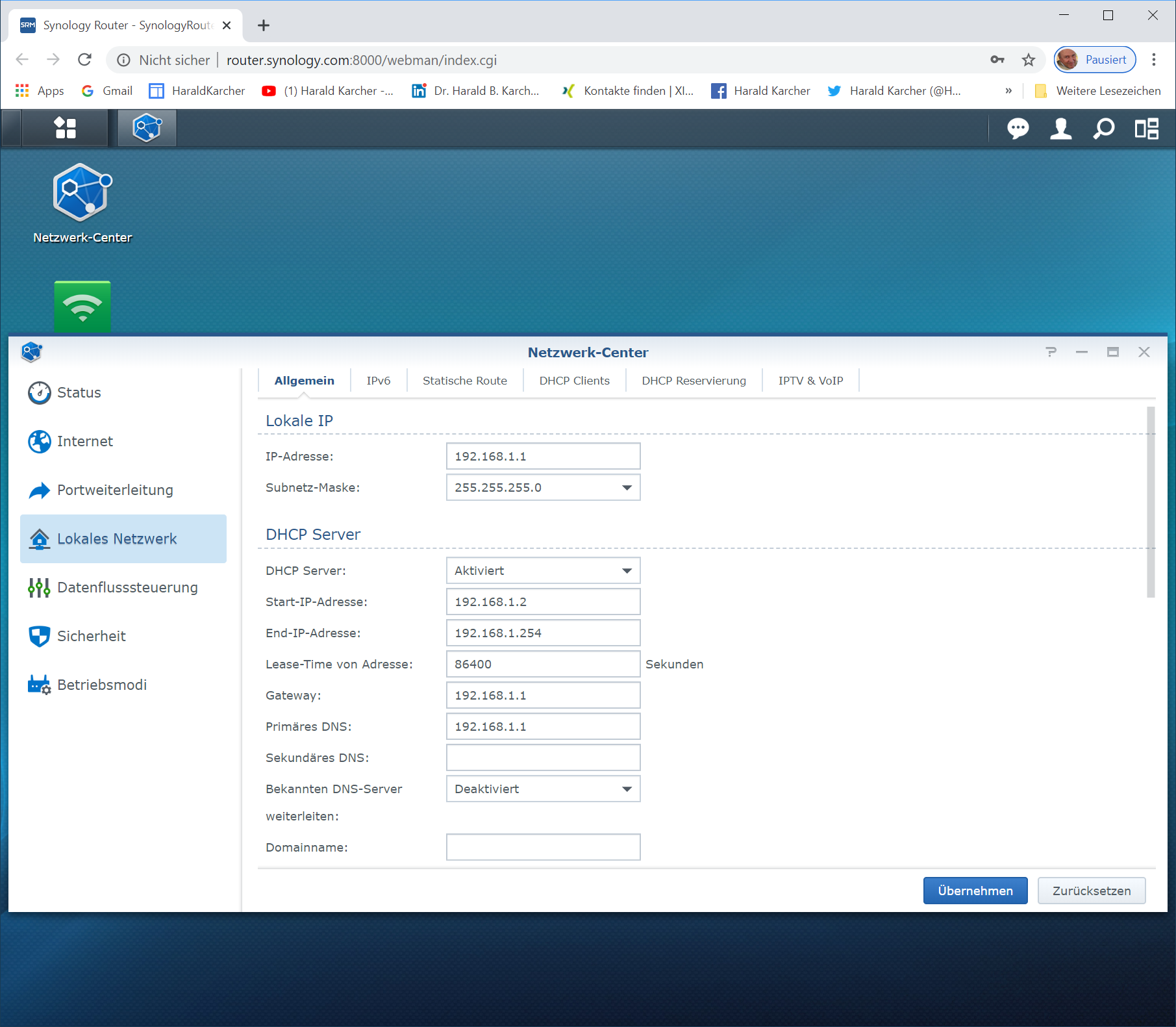Image resolution: width=1176 pixels, height=1027 pixels.
Task: Open the SRM search magnifier icon
Action: 1103,129
